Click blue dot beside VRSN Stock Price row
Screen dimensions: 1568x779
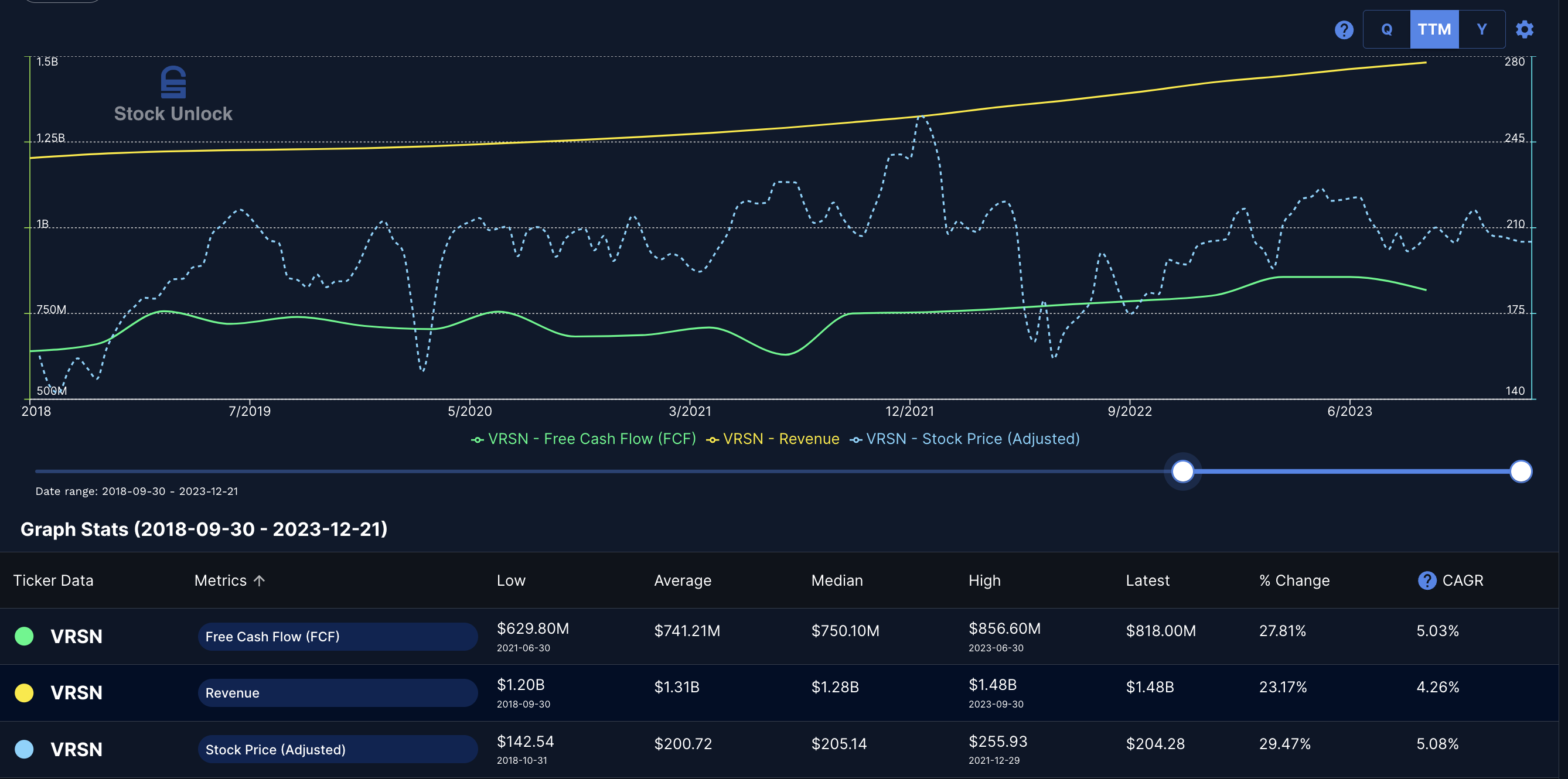(25, 749)
